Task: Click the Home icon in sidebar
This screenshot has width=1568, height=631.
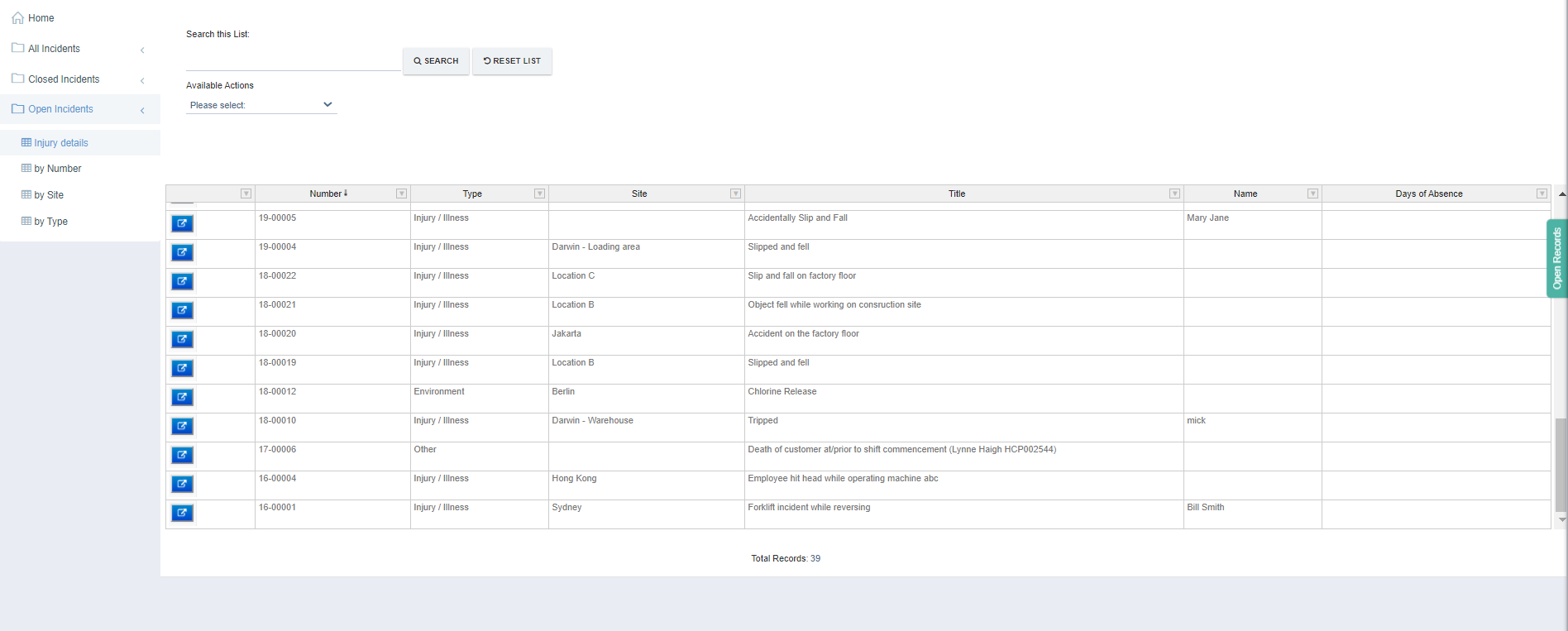Action: click(17, 18)
